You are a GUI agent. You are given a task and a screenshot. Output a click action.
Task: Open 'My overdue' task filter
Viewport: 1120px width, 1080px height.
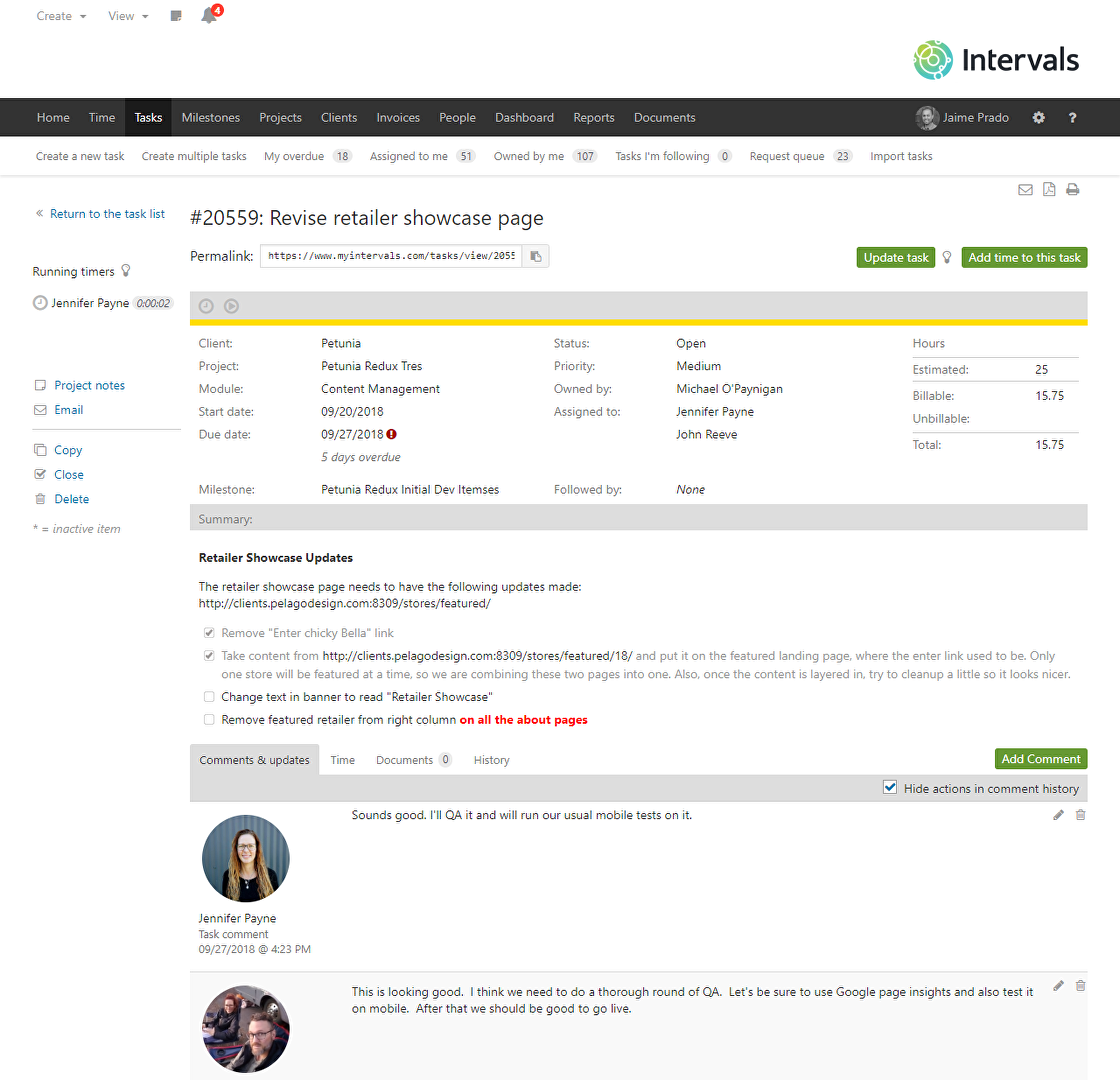point(308,156)
